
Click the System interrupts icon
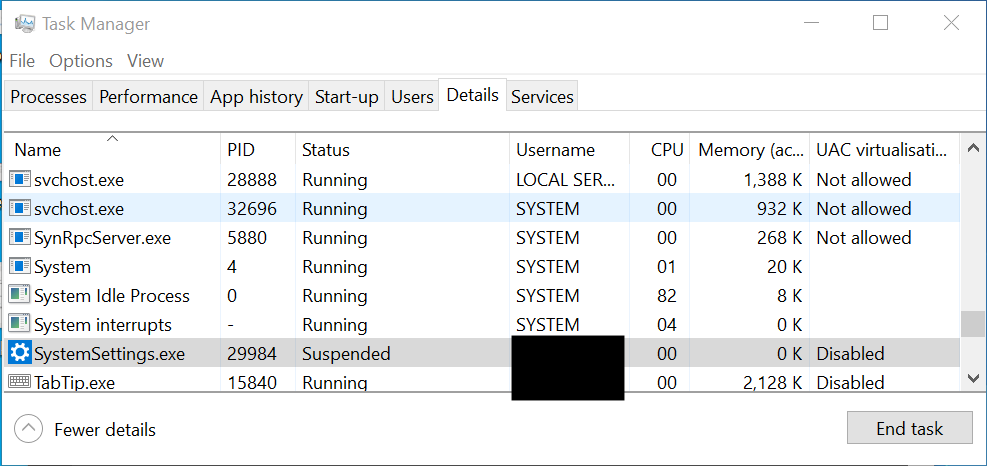coord(20,325)
